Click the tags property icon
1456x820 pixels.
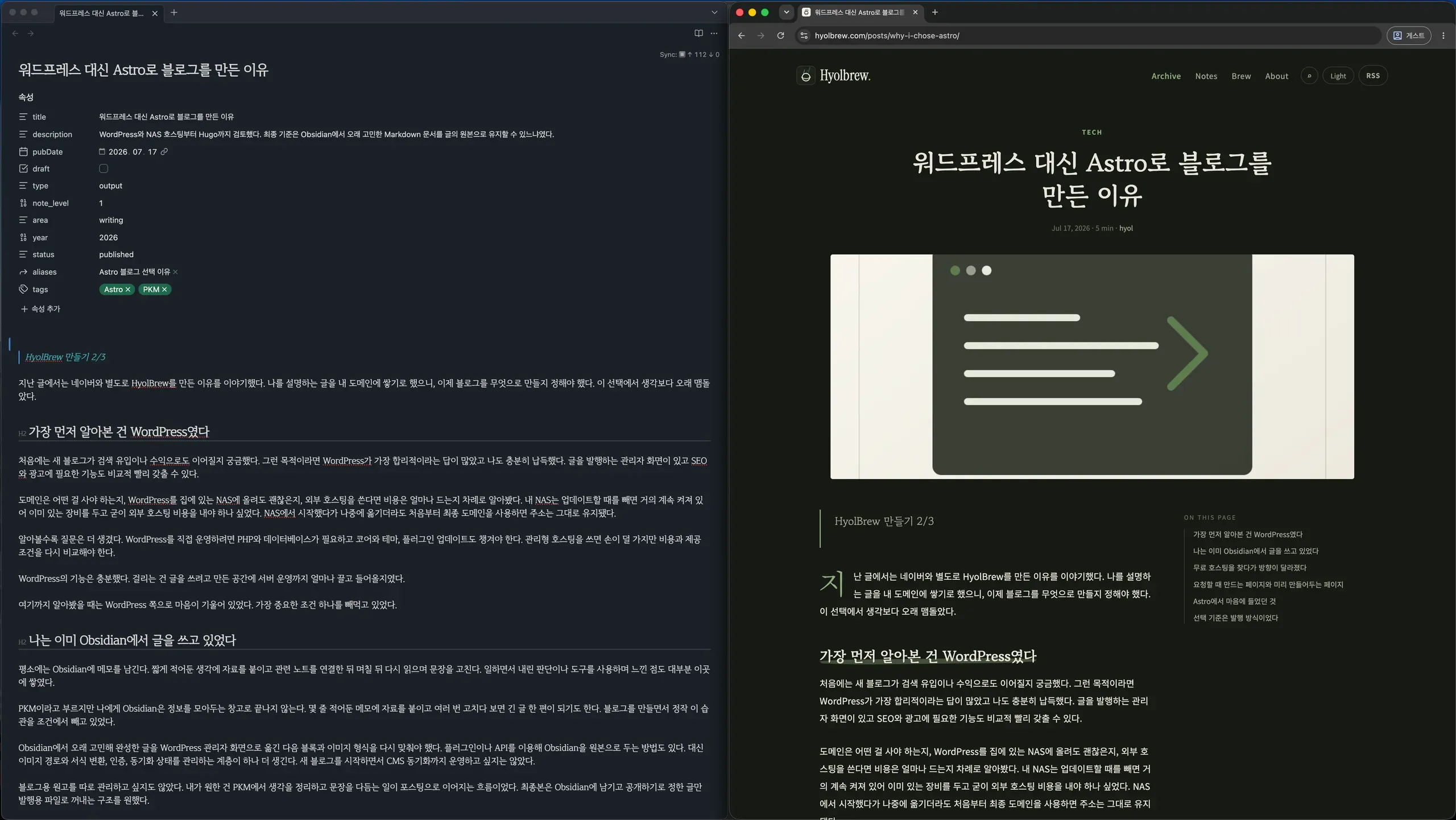(23, 289)
